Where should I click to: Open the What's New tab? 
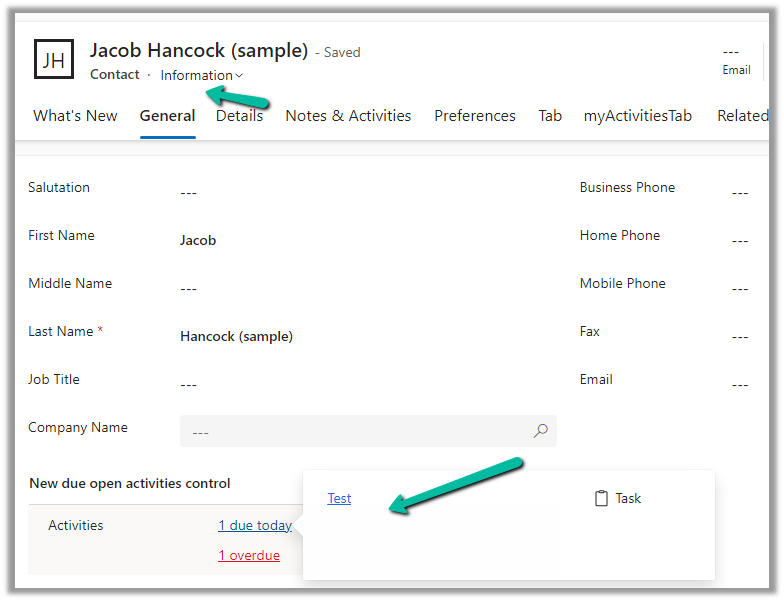coord(75,116)
